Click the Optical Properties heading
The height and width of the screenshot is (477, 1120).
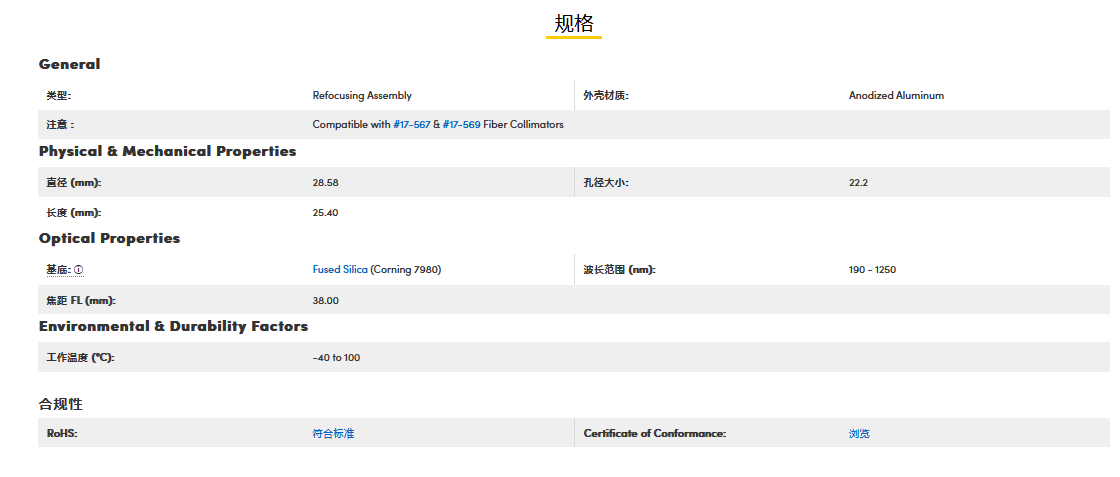[109, 238]
